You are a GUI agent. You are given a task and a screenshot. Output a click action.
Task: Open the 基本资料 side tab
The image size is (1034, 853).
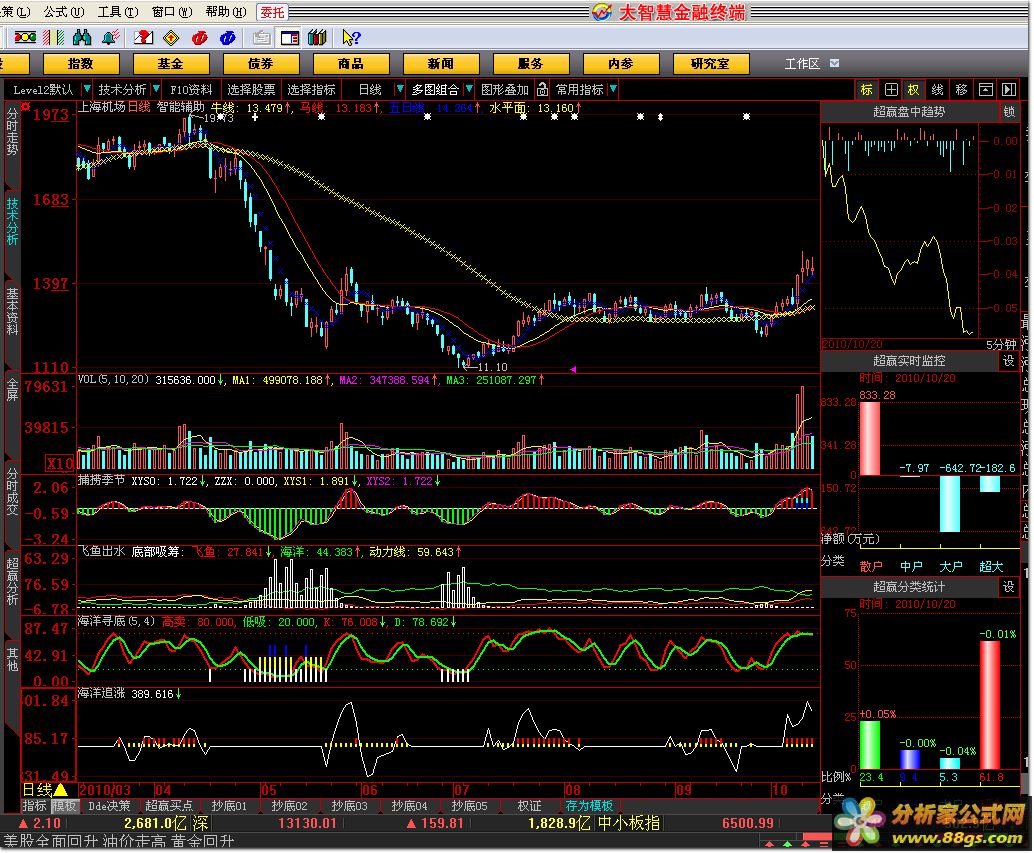(x=13, y=311)
